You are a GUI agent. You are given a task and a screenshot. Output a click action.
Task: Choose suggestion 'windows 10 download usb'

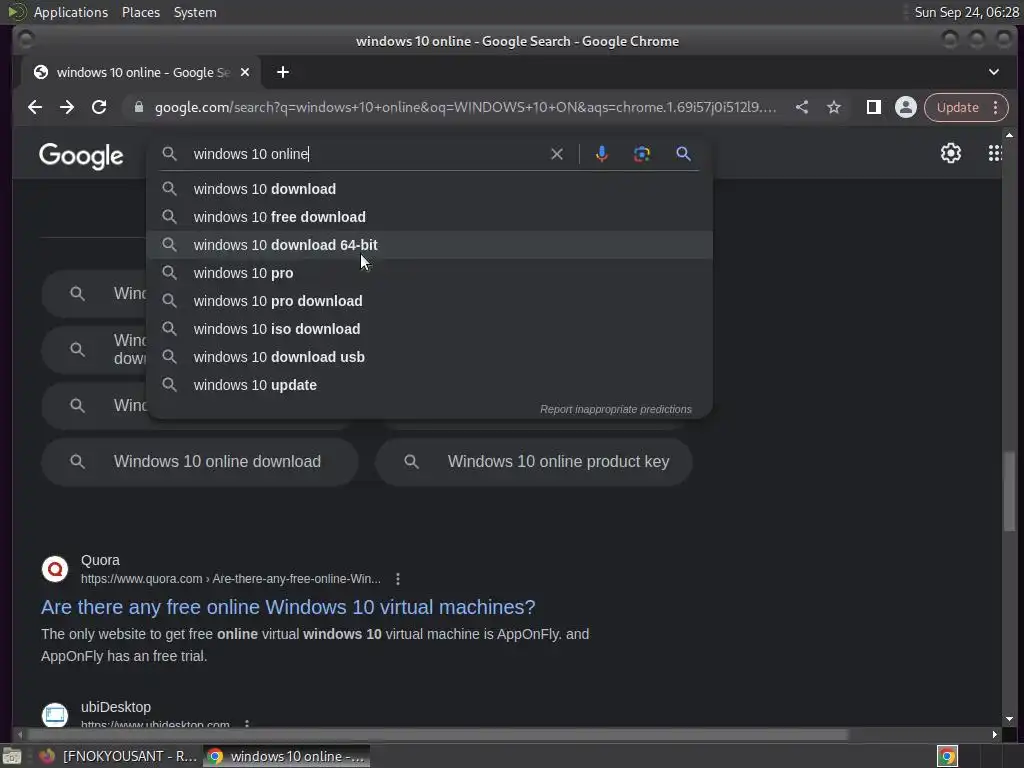point(430,357)
